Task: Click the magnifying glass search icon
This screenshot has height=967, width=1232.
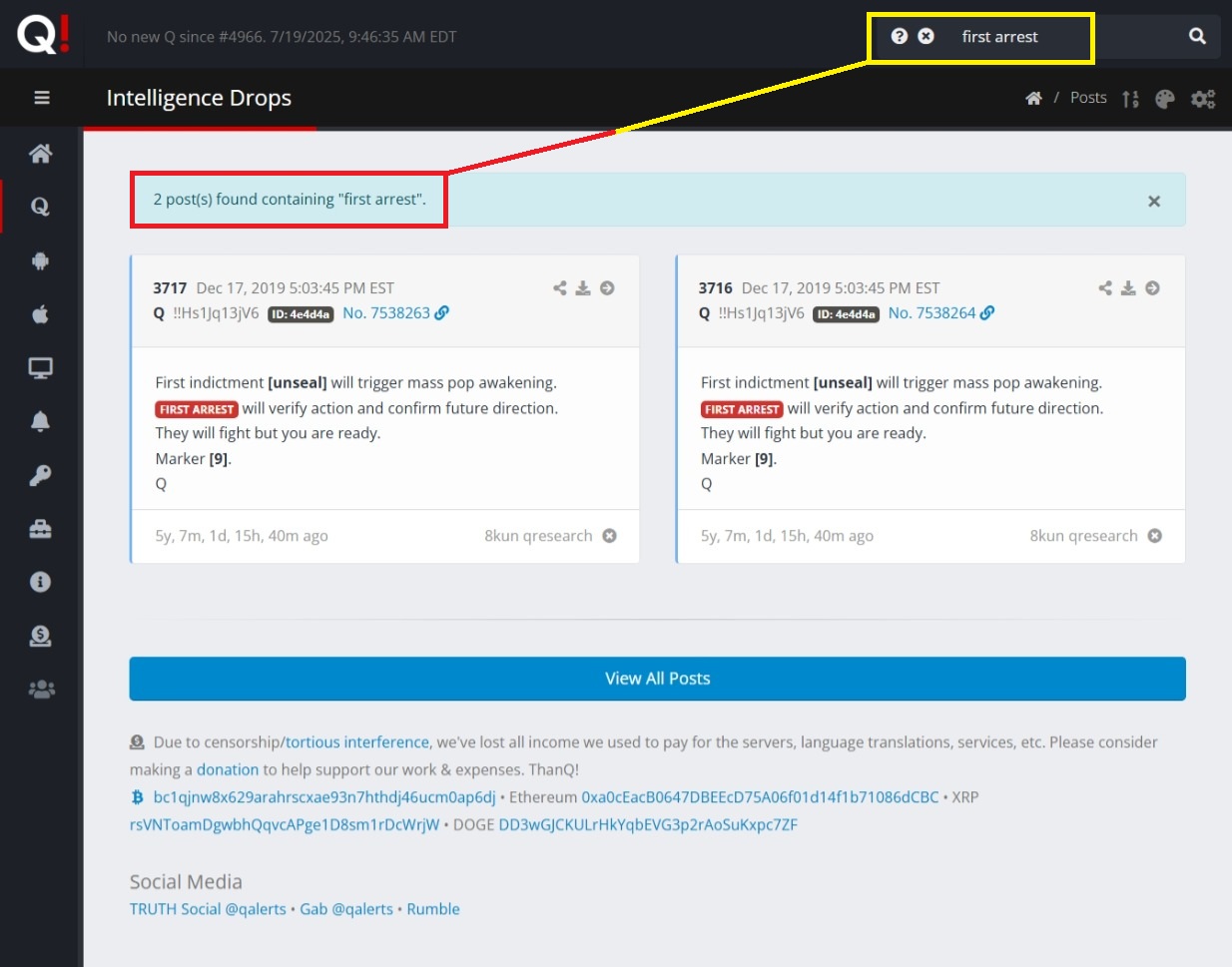Action: point(1197,37)
